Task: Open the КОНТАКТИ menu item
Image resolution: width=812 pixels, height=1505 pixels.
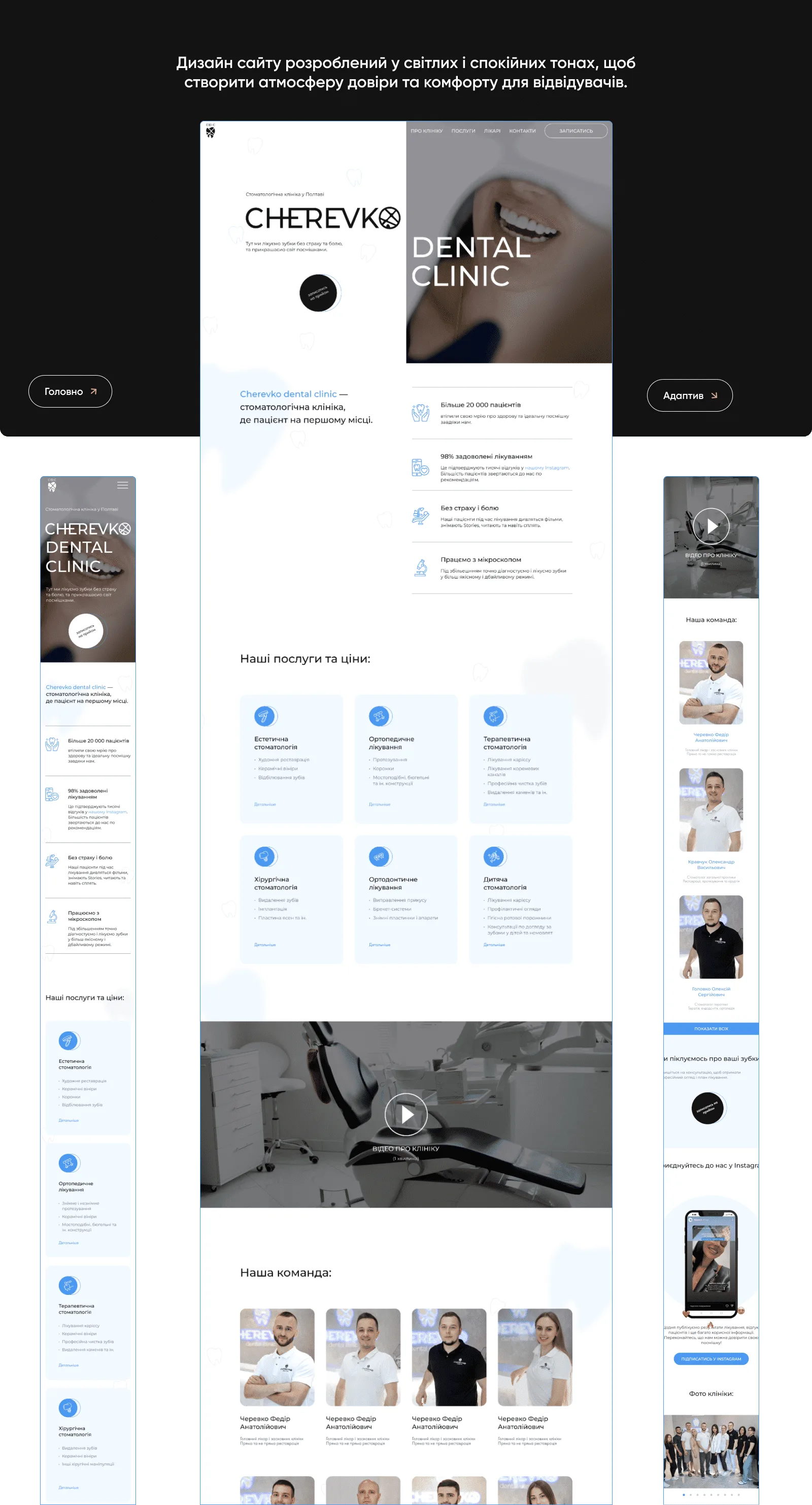Action: pyautogui.click(x=522, y=131)
